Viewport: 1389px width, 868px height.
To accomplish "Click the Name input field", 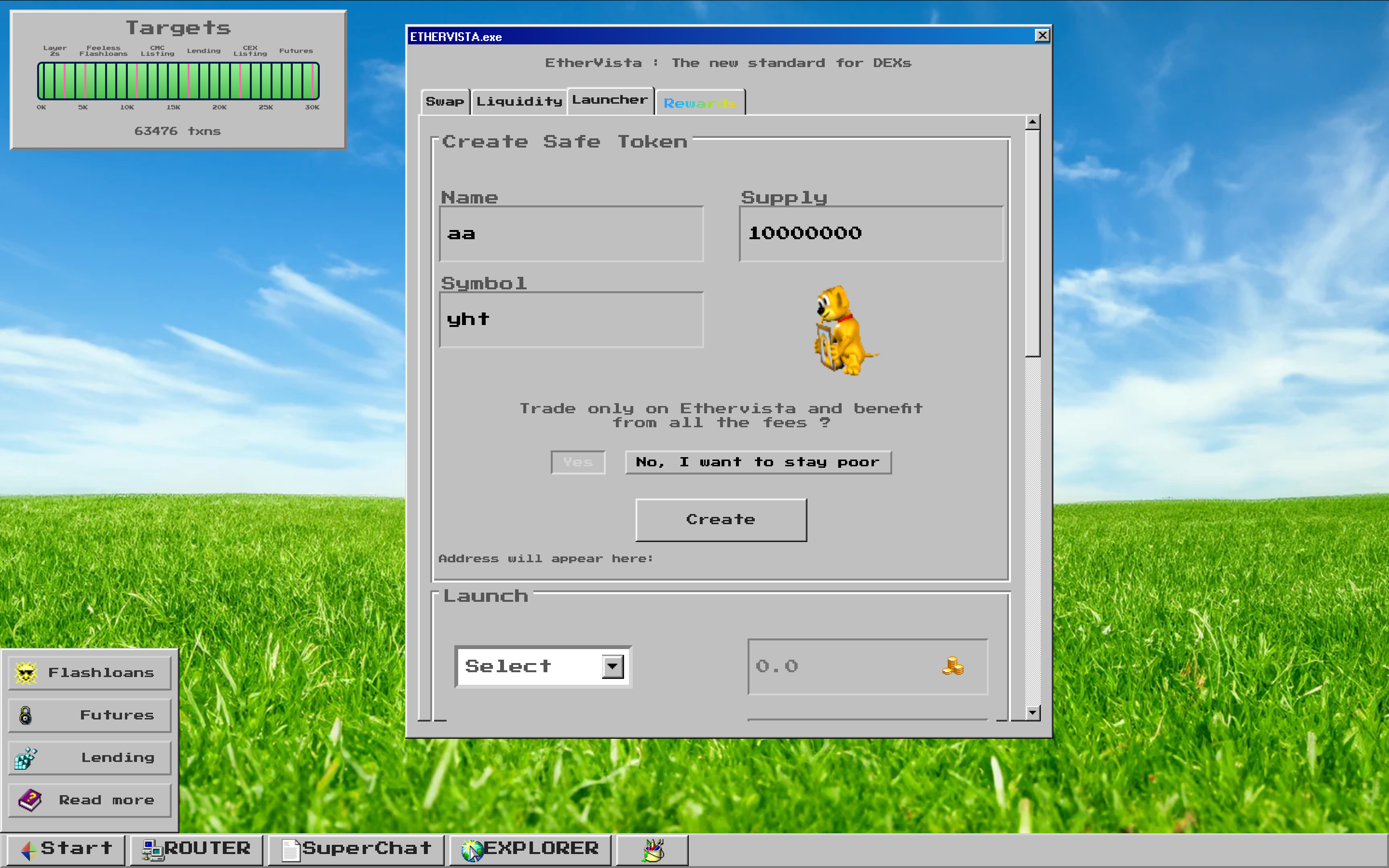I will (x=571, y=234).
